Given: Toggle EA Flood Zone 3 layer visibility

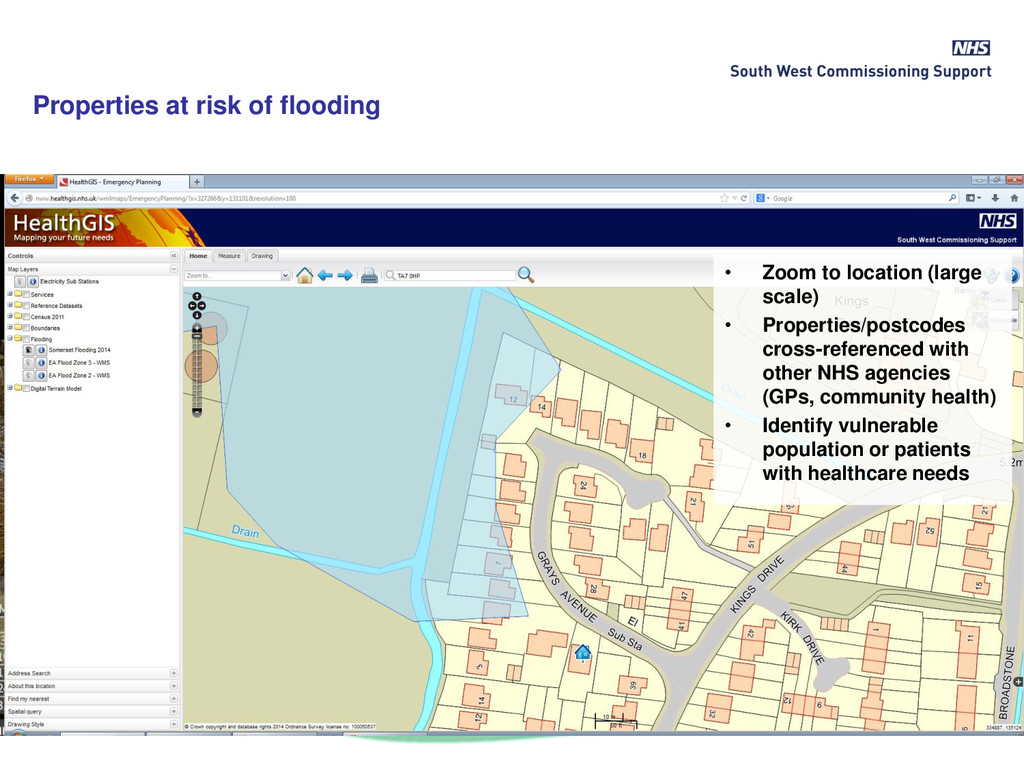Looking at the screenshot, I should pos(29,362).
